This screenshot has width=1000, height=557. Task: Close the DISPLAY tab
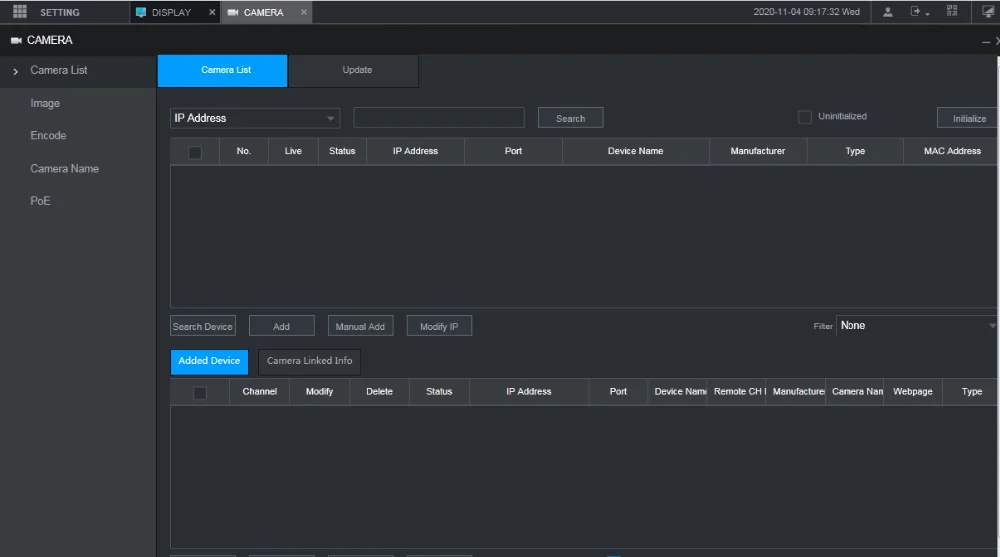[x=212, y=13]
